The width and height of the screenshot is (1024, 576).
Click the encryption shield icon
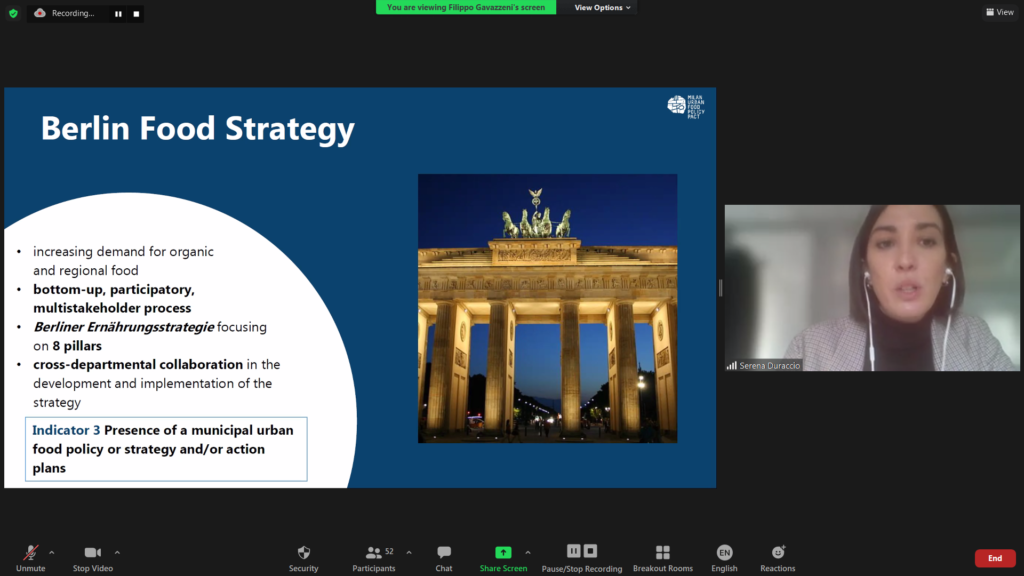[13, 13]
